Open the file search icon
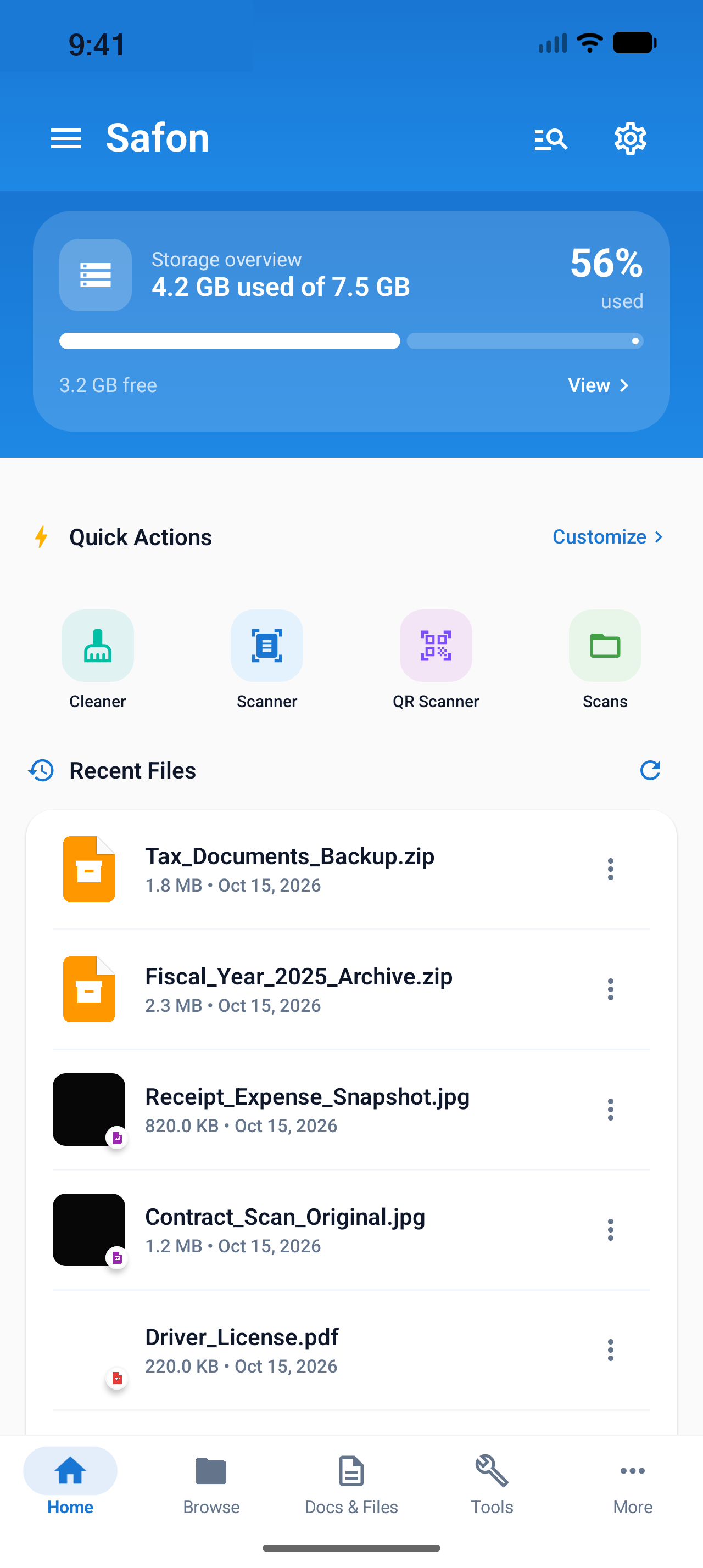 [x=551, y=139]
